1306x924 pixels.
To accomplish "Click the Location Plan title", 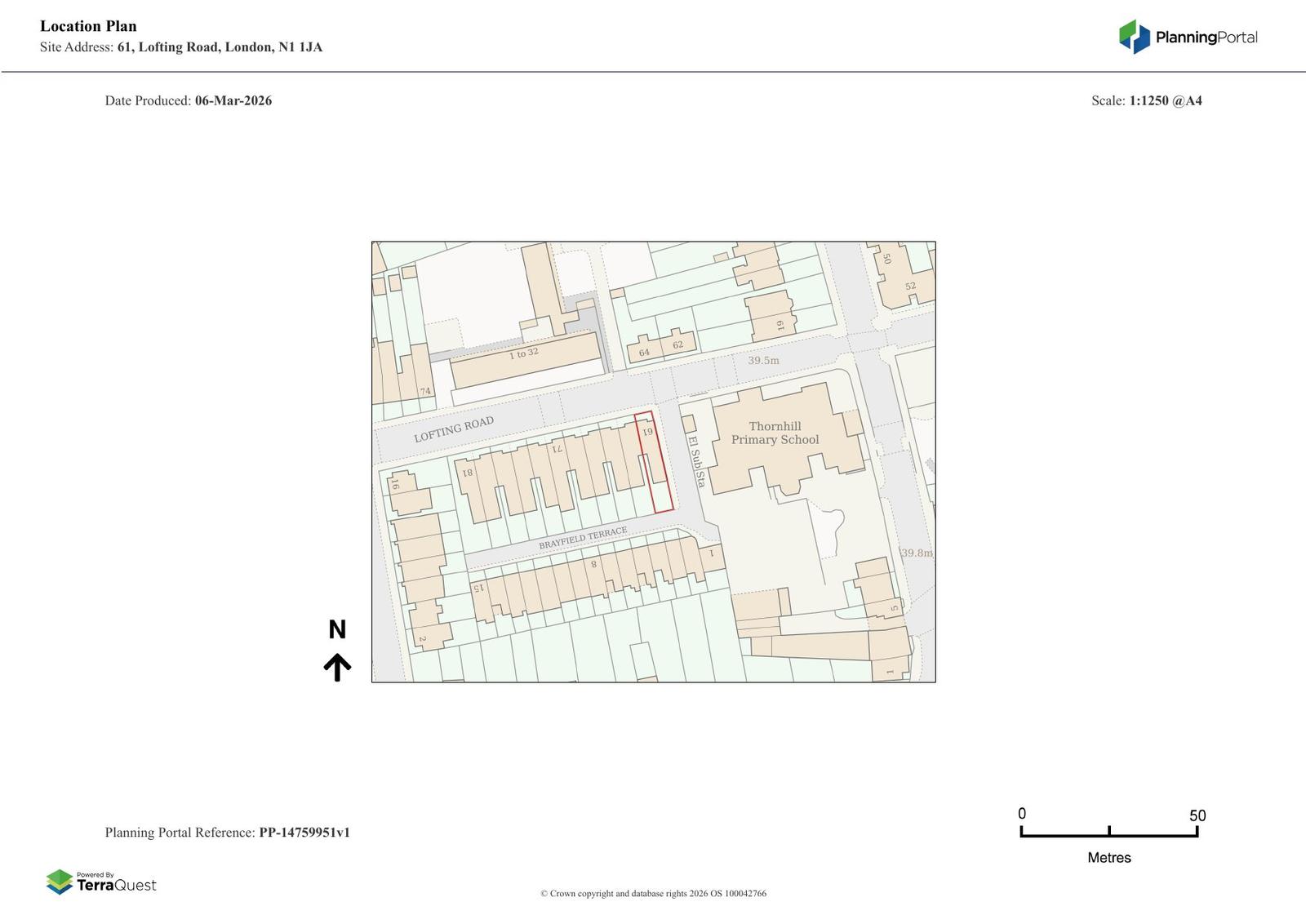I will coord(88,26).
